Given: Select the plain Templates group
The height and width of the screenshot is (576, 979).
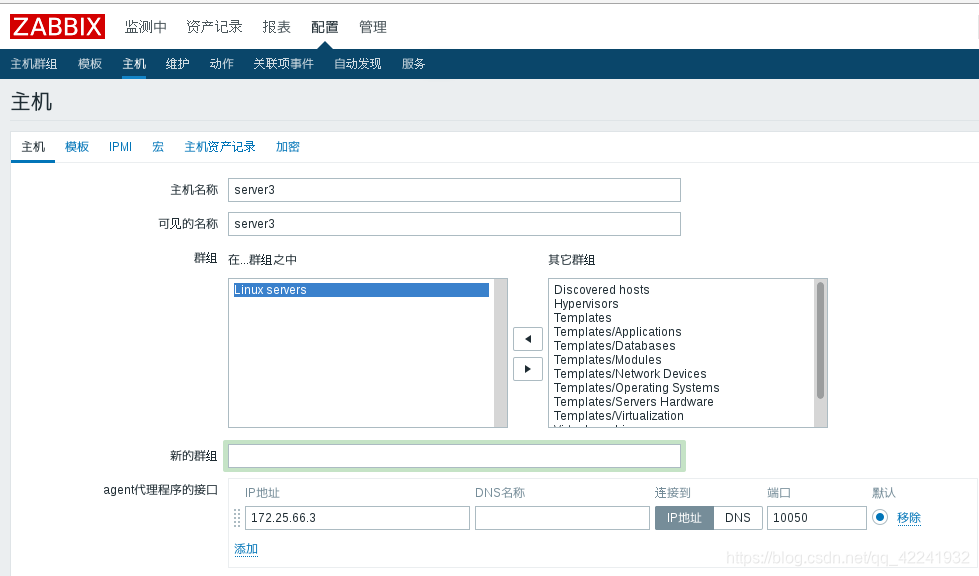Looking at the screenshot, I should (x=583, y=318).
